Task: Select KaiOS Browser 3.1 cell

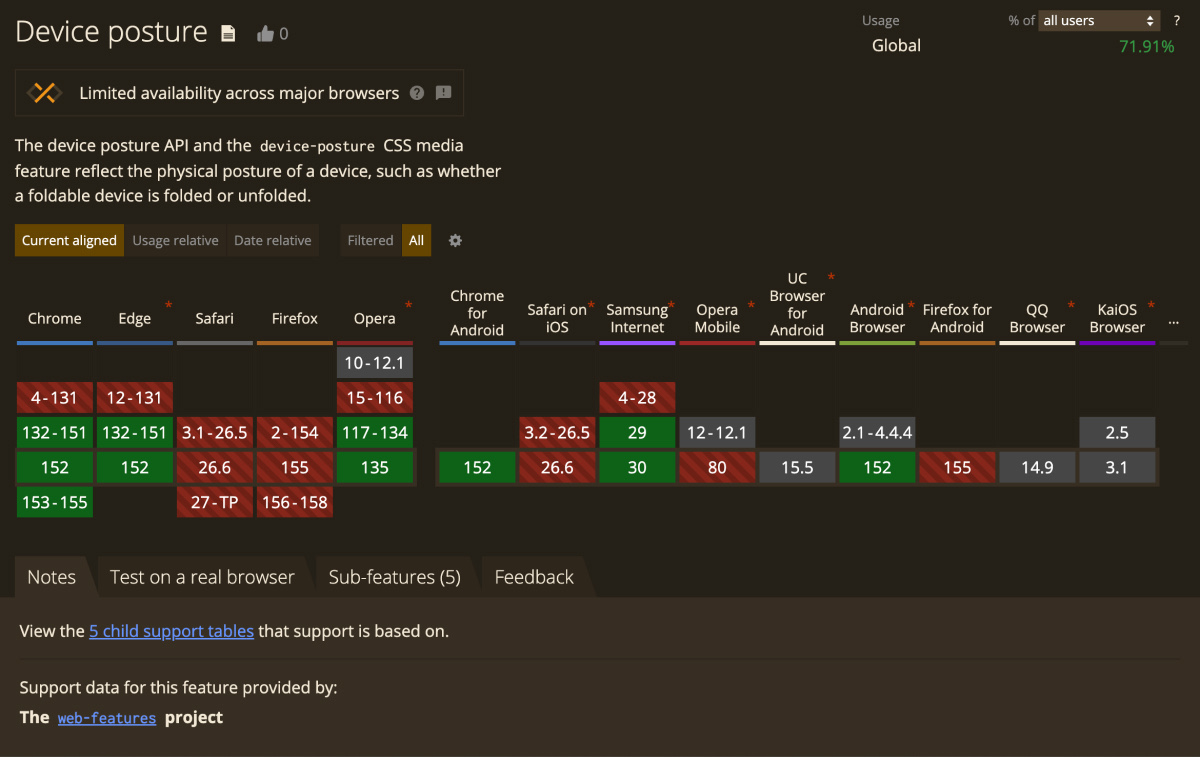Action: 1117,468
